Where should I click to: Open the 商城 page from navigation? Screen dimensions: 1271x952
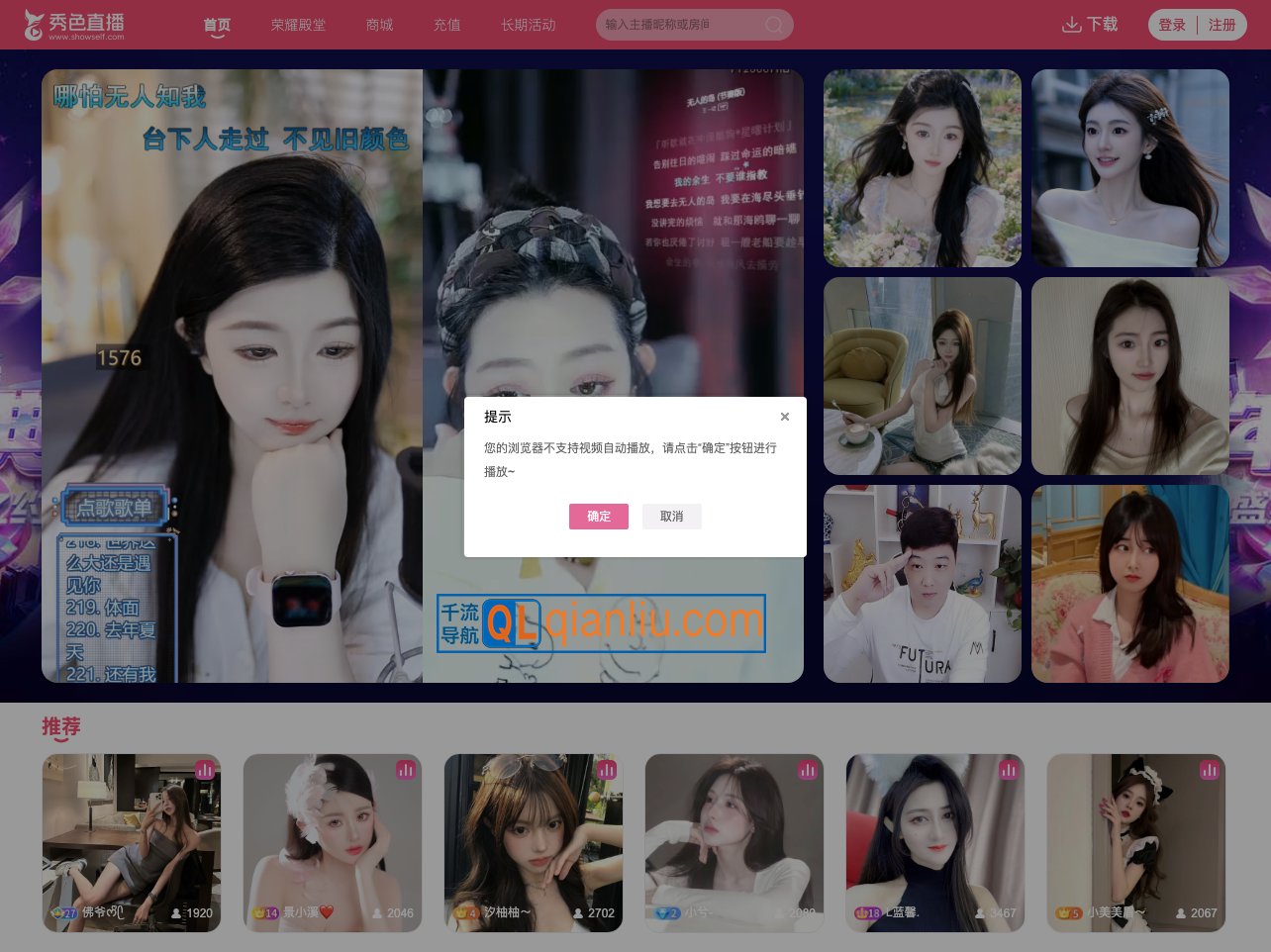coord(379,25)
